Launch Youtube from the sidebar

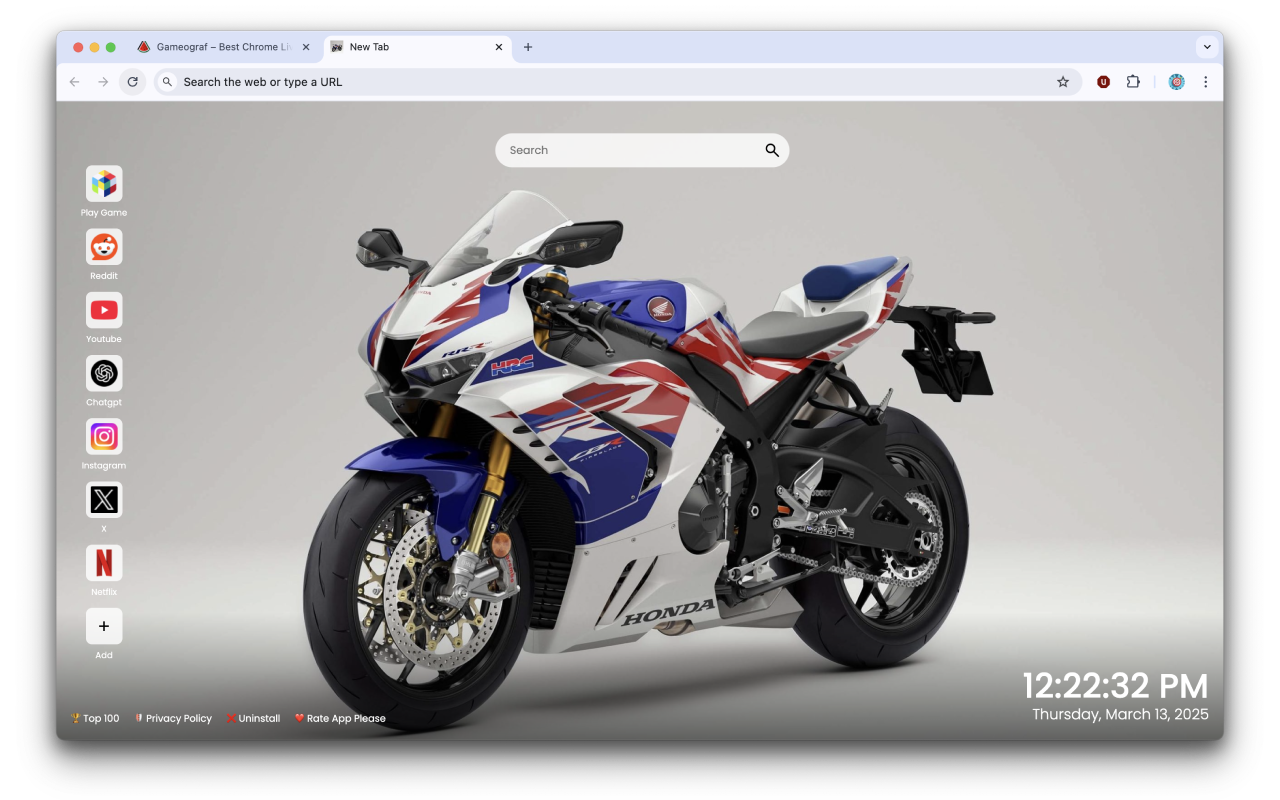[x=104, y=310]
